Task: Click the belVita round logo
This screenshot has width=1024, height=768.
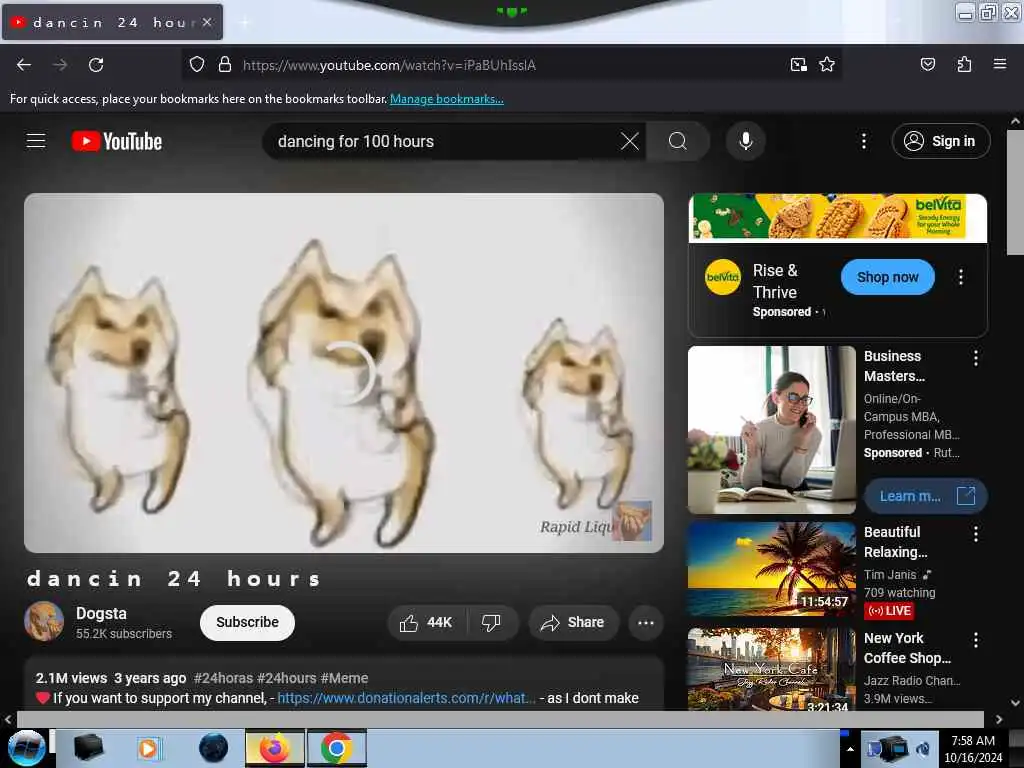Action: pos(722,278)
